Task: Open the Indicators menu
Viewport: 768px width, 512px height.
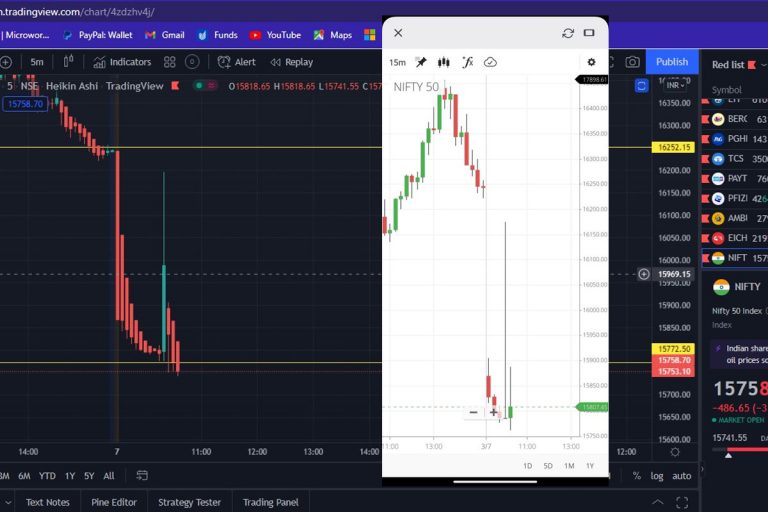Action: pyautogui.click(x=121, y=62)
